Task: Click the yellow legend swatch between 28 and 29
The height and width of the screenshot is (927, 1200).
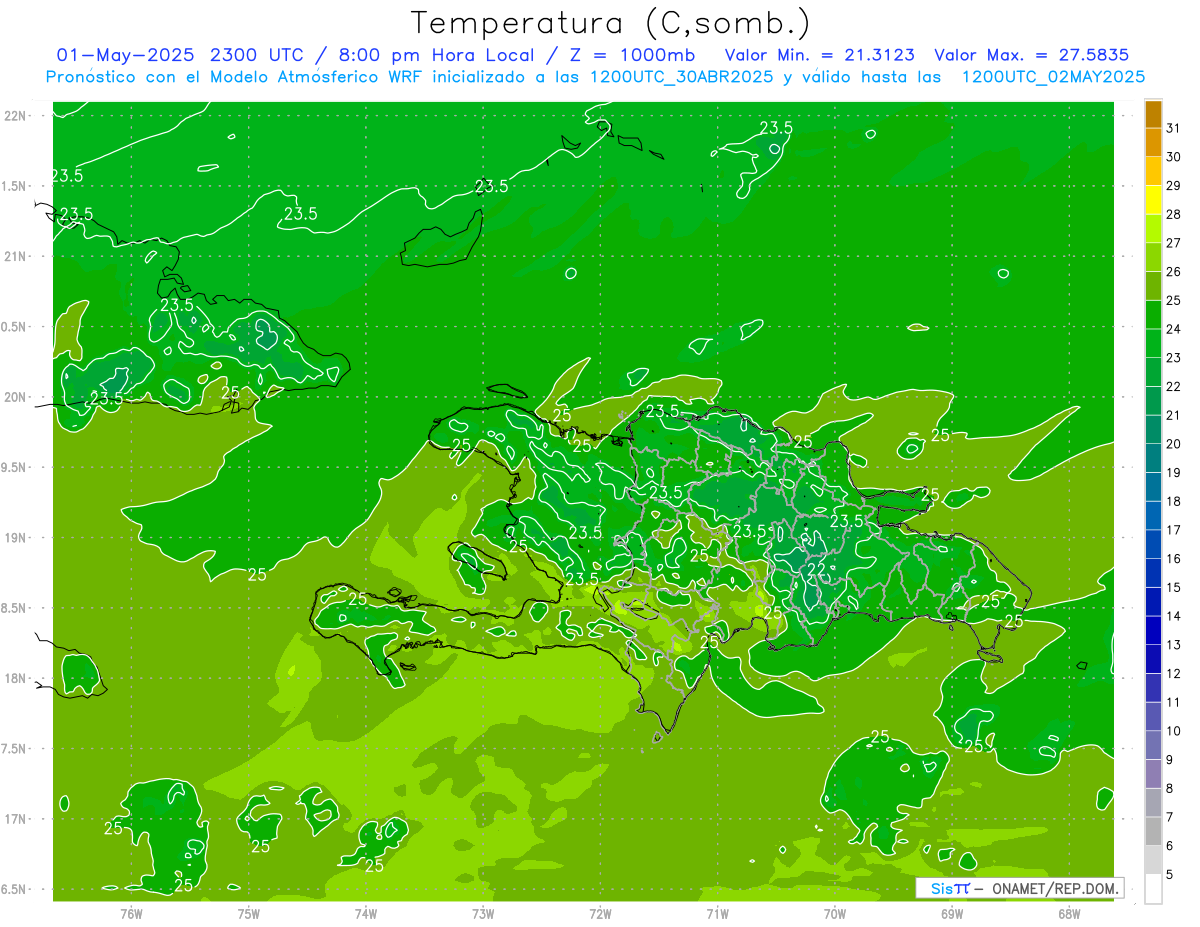Action: tap(1153, 200)
